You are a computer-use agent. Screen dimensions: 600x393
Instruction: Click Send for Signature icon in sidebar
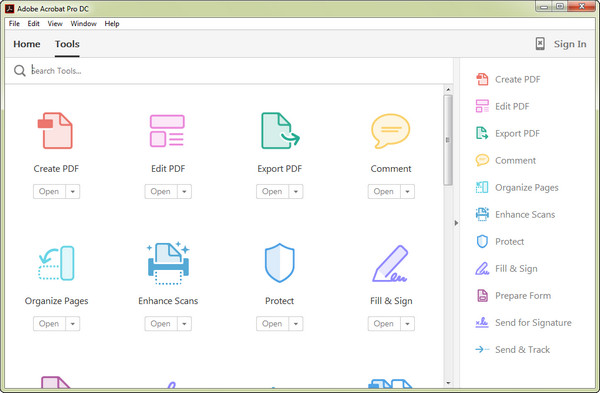pyautogui.click(x=482, y=323)
